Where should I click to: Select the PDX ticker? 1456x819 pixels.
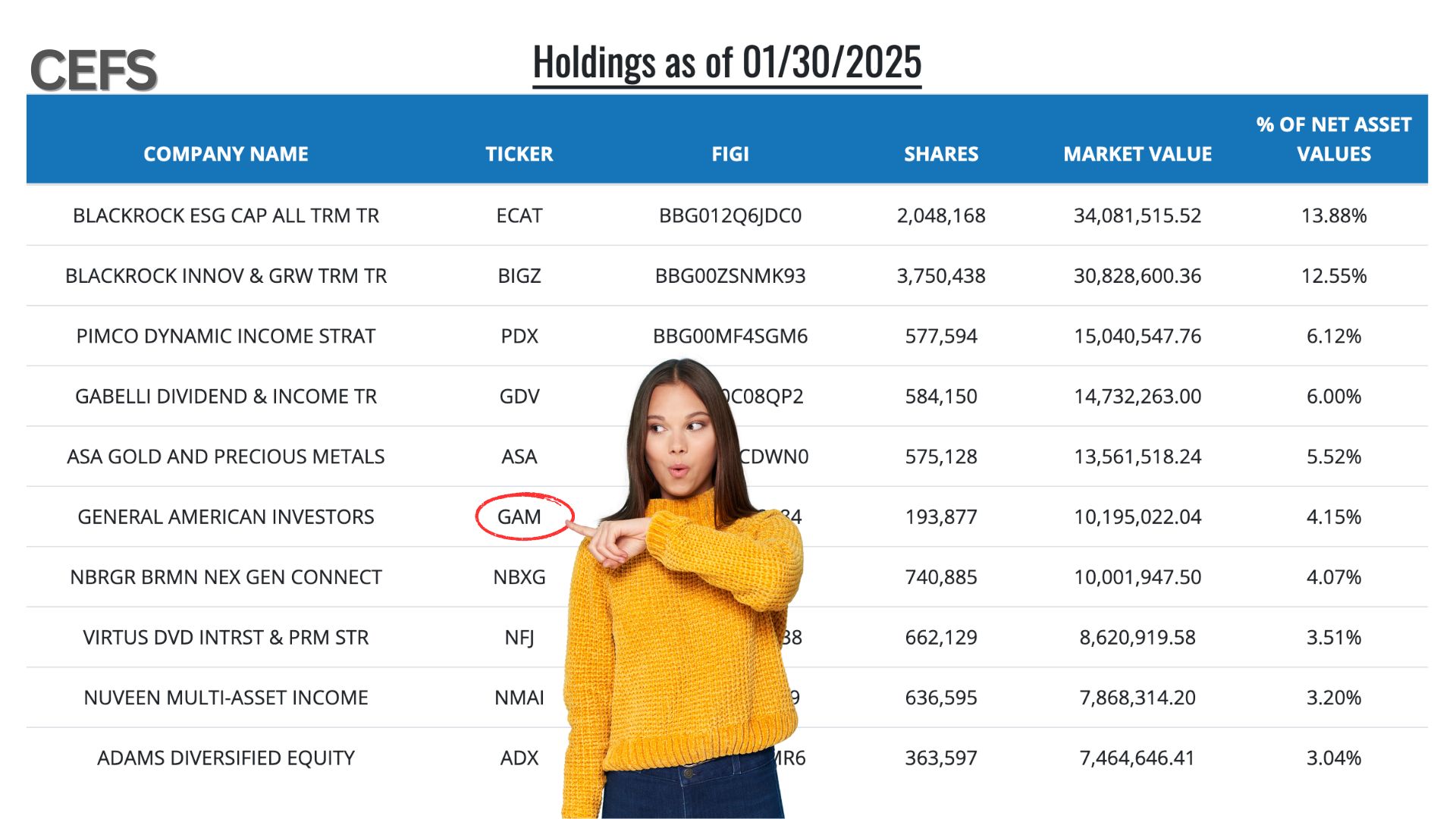pyautogui.click(x=519, y=336)
